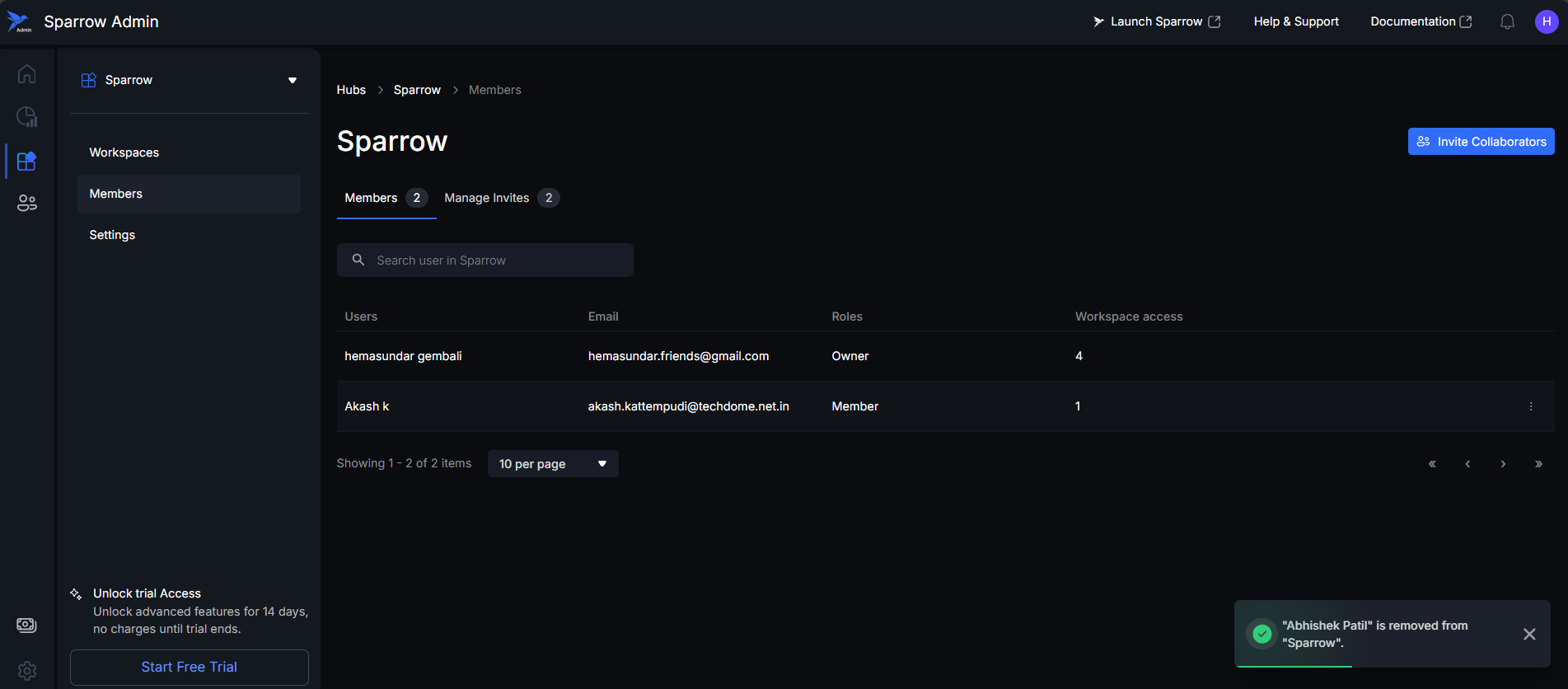Open the Launch Sparrow link
Image resolution: width=1568 pixels, height=689 pixels.
coord(1157,22)
